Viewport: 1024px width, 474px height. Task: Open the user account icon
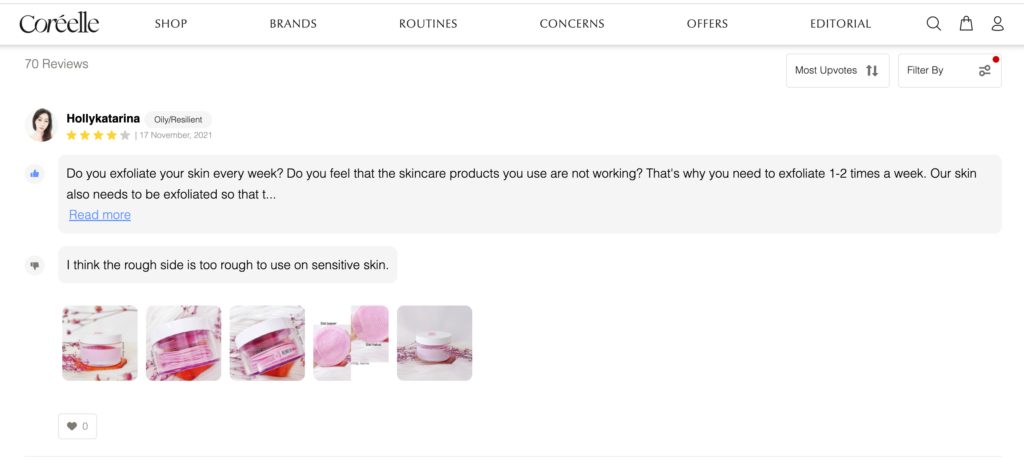pyautogui.click(x=997, y=24)
